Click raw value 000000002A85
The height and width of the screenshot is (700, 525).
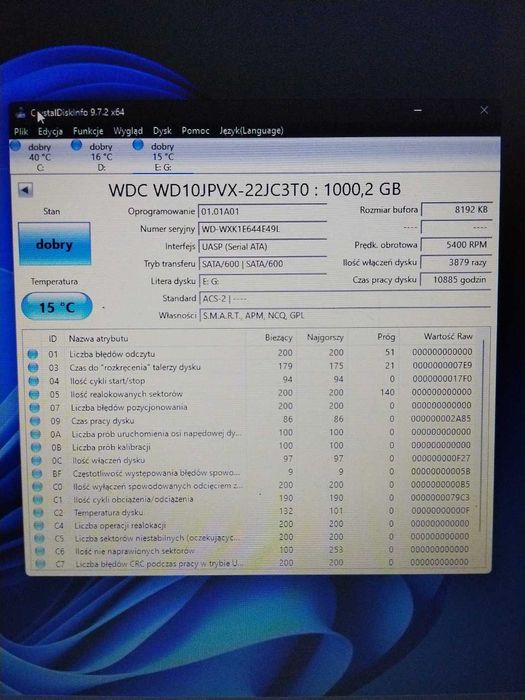pyautogui.click(x=441, y=419)
